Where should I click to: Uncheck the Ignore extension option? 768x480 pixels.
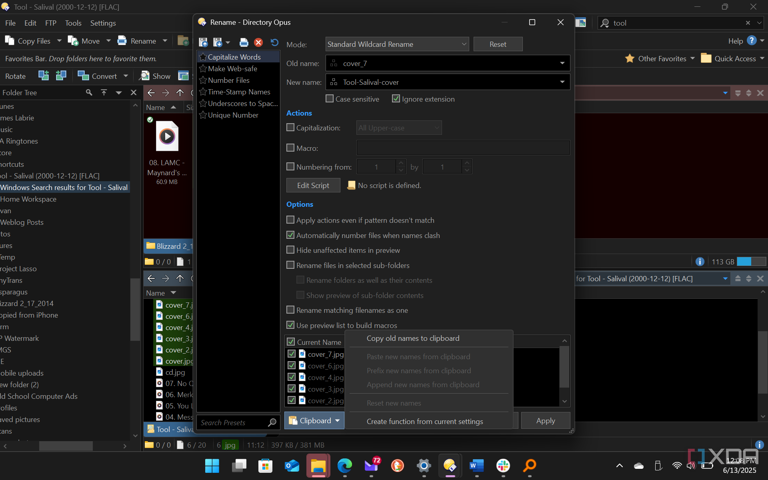(396, 99)
